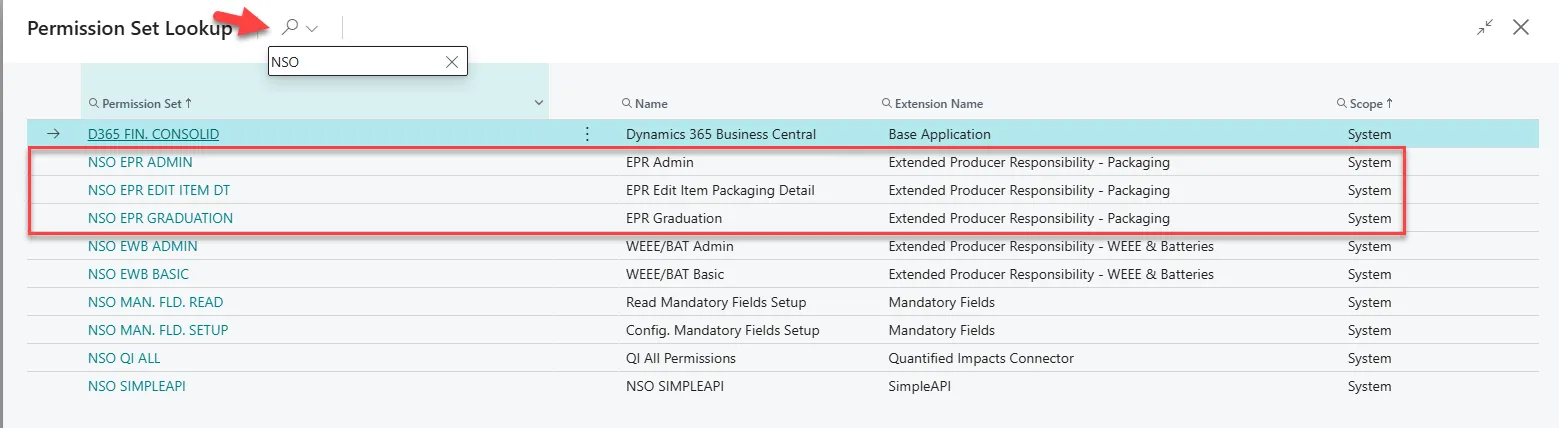
Task: Open the D365 FIN. CONSOLID link
Action: [153, 134]
